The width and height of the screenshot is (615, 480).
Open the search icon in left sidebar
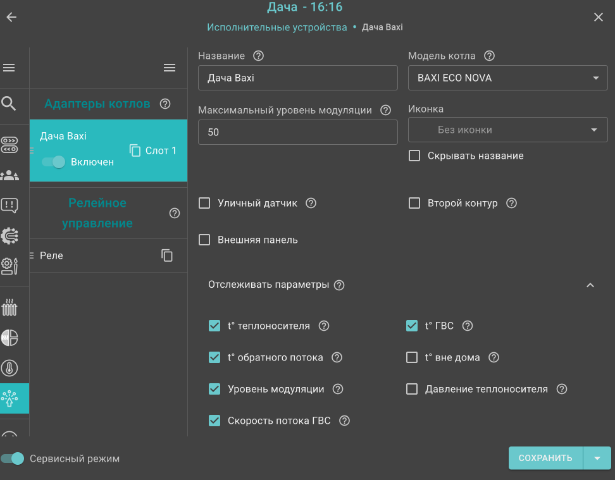9,103
